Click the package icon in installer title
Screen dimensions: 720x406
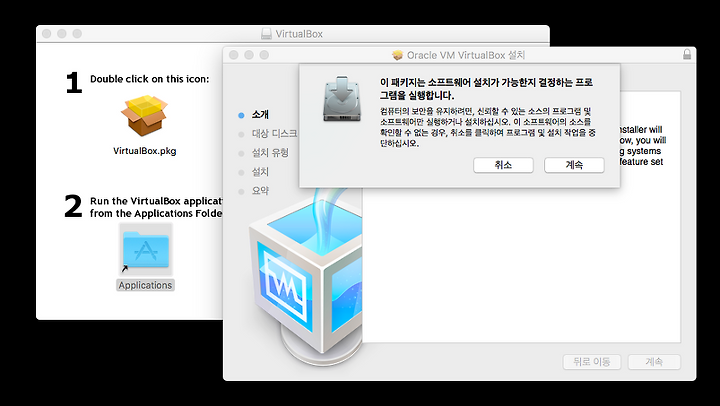pyautogui.click(x=398, y=55)
